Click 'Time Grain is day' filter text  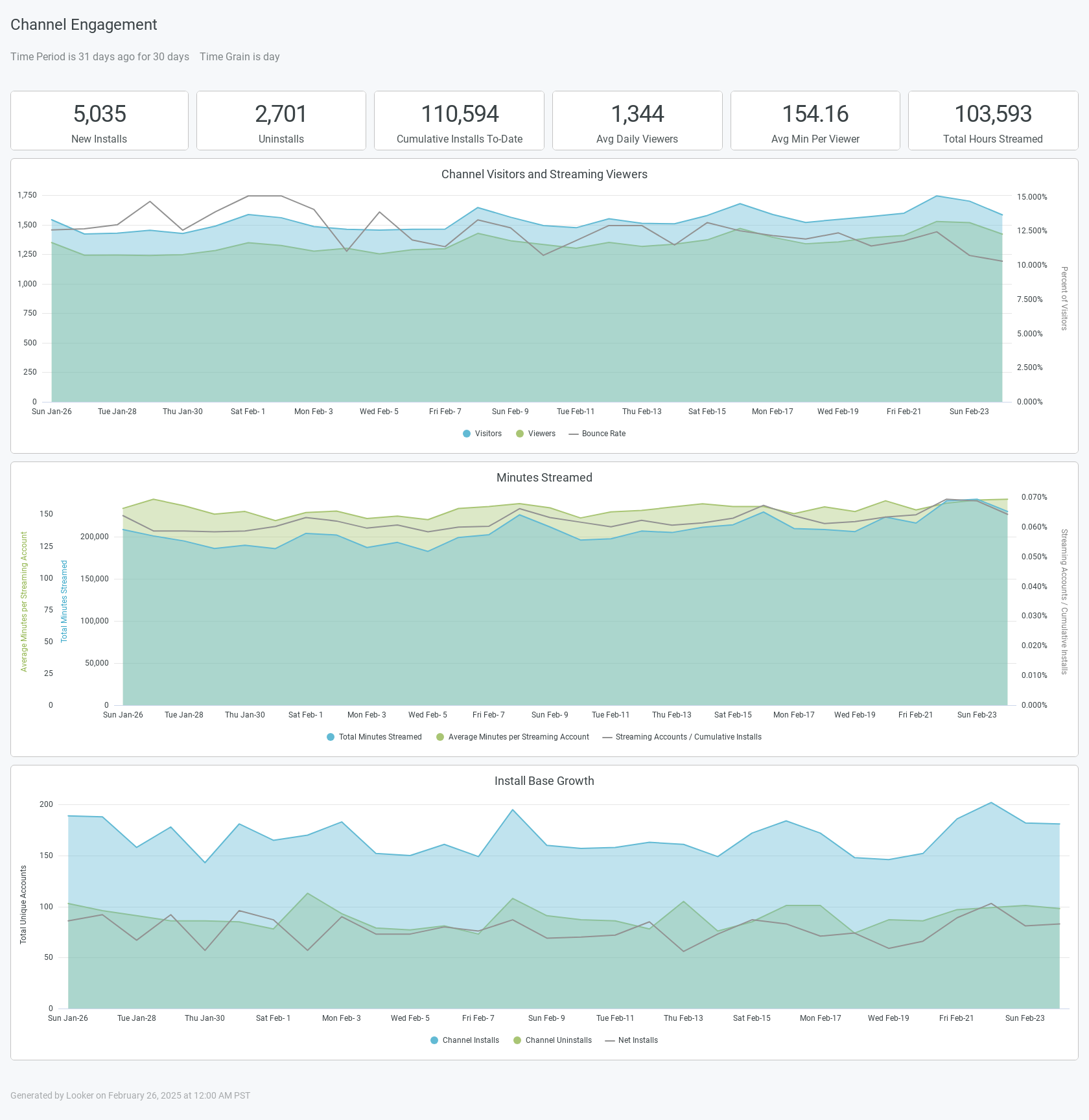(x=240, y=56)
